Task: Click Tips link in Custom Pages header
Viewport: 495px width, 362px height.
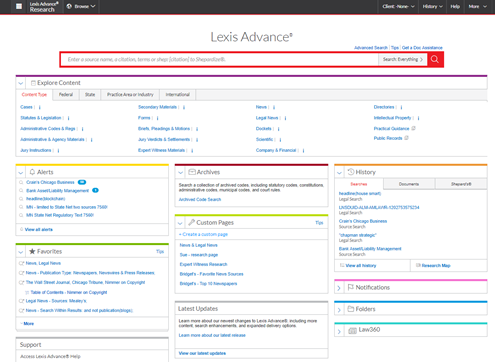Action: [x=319, y=223]
